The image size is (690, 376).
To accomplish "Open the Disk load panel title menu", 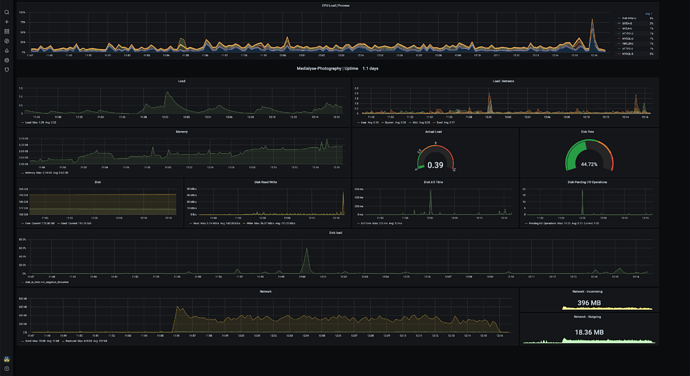I will coord(335,232).
